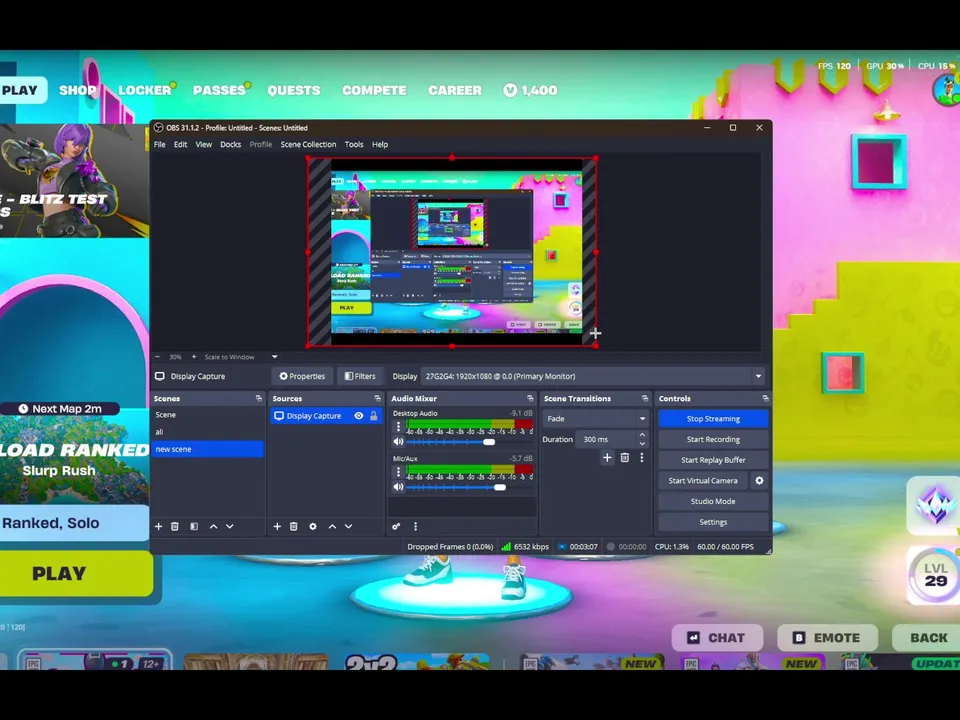This screenshot has height=720, width=960.
Task: Open OBS Help menu
Action: (x=380, y=144)
